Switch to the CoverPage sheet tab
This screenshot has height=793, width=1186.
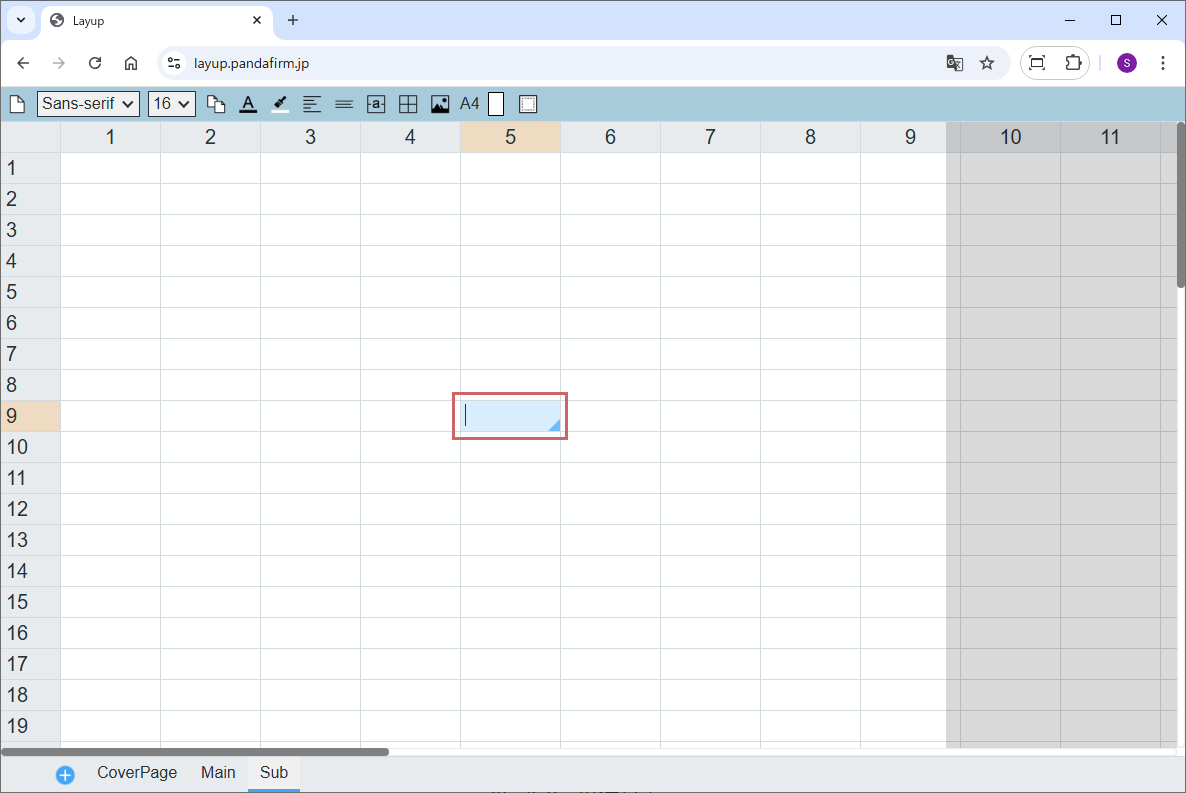(137, 772)
